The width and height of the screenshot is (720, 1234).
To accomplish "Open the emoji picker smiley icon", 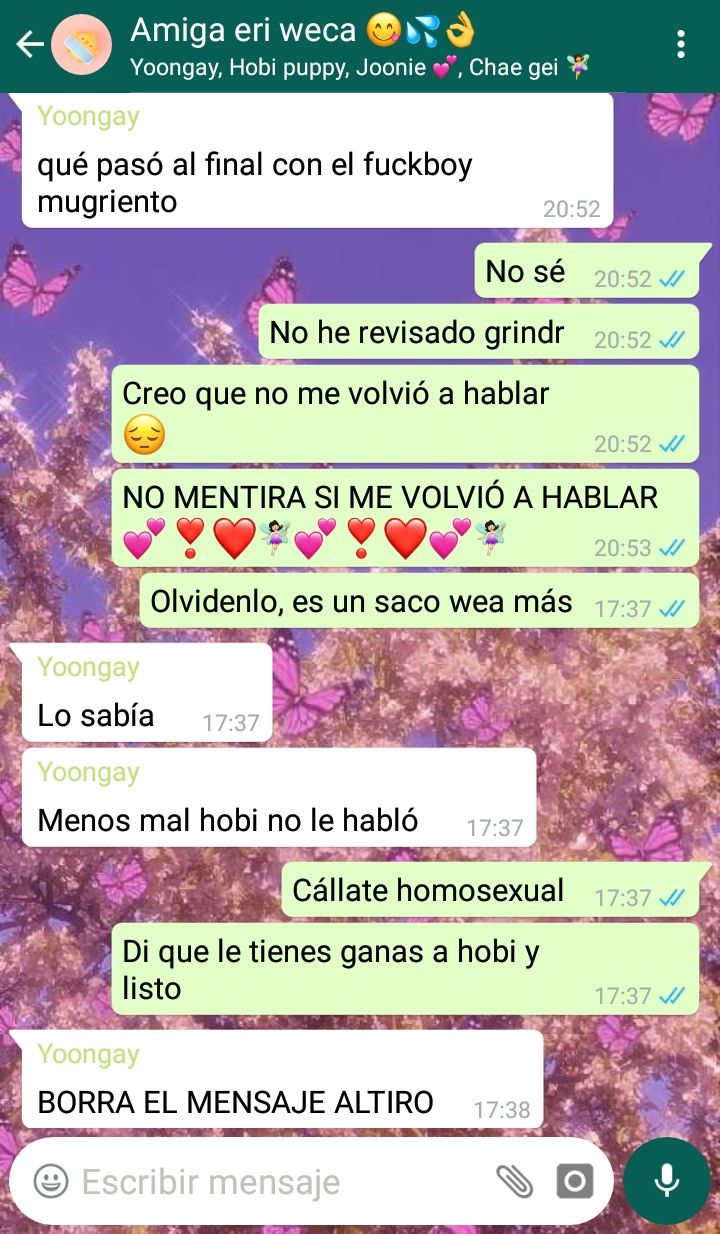I will (51, 1181).
